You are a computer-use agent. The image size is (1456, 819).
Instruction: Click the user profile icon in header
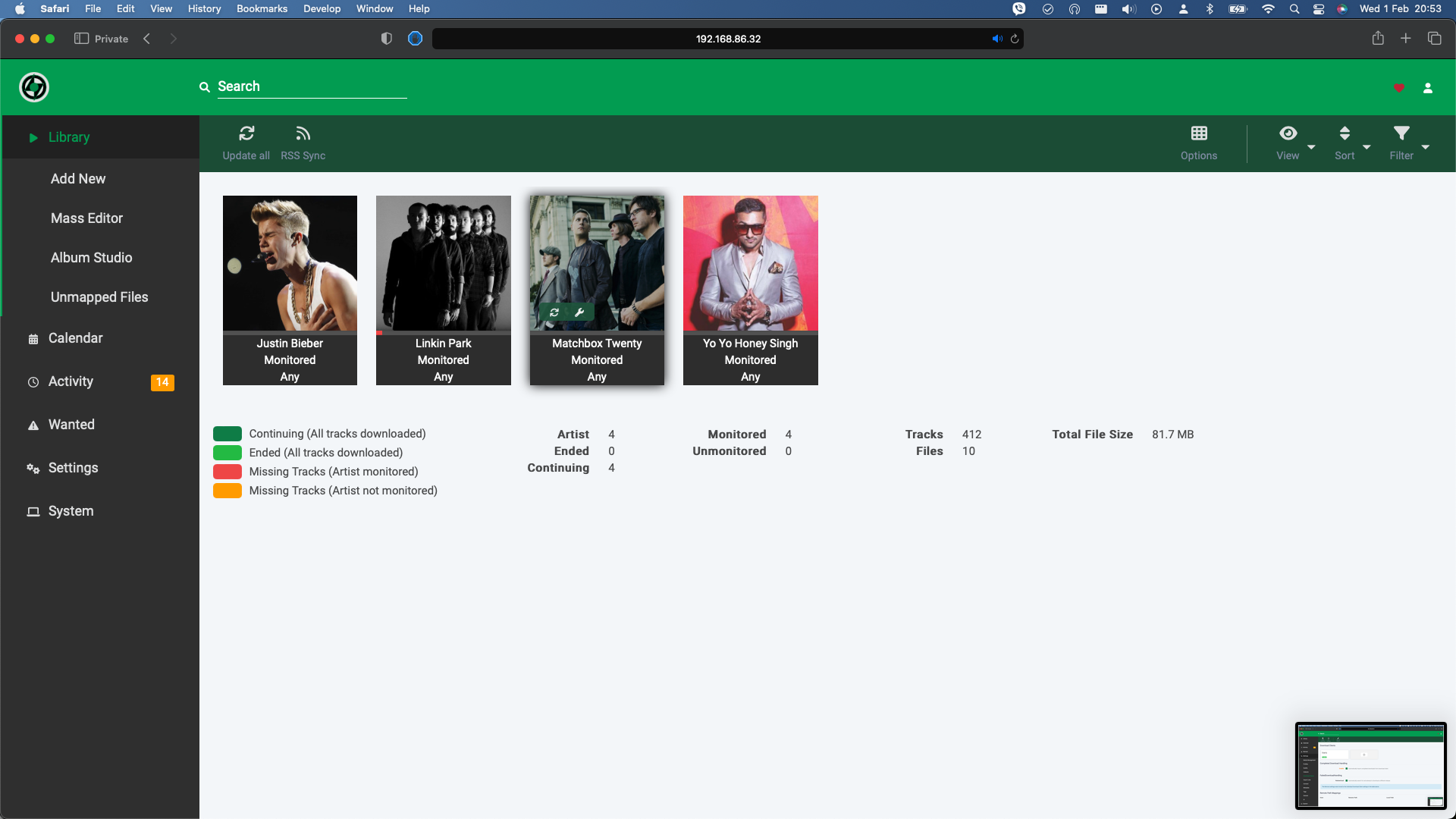click(x=1428, y=88)
